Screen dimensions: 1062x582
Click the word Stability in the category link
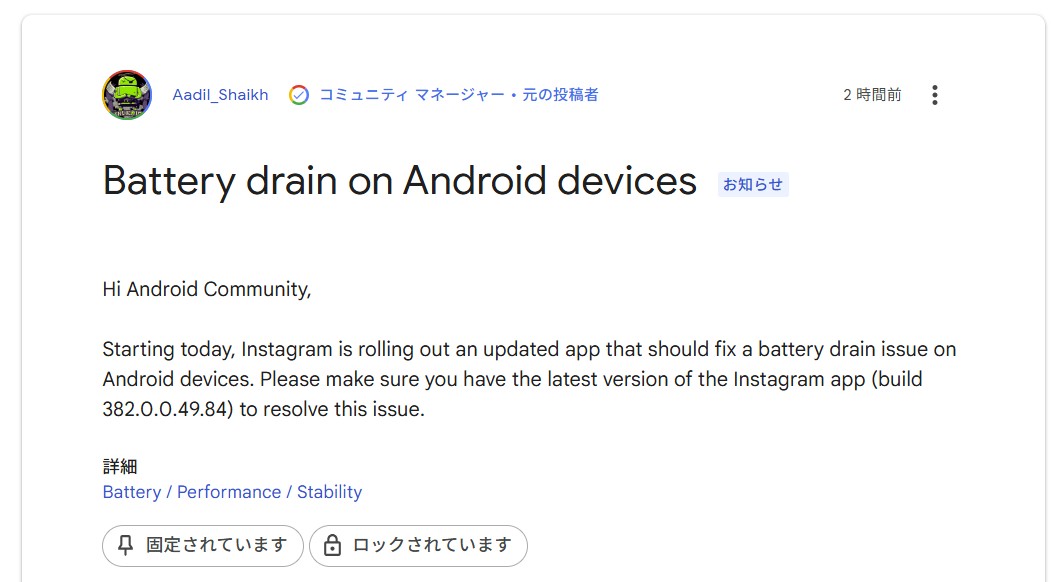coord(329,492)
